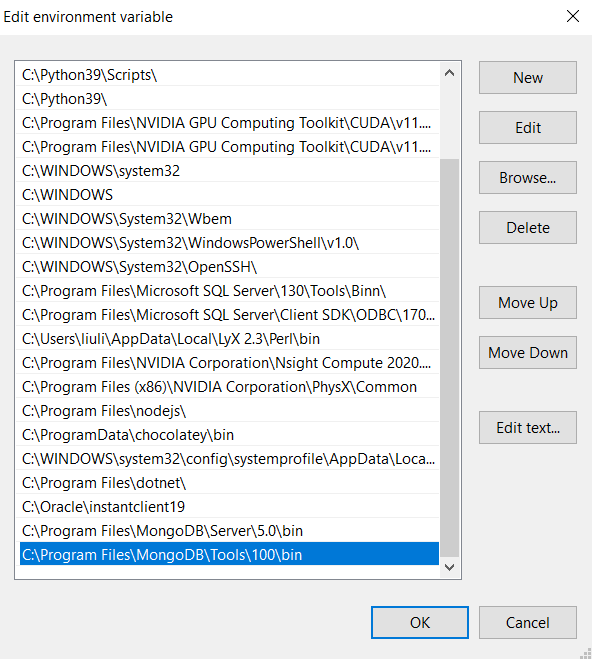Open the Browse... folder dialog
Viewport: 592px width, 659px height.
click(528, 178)
